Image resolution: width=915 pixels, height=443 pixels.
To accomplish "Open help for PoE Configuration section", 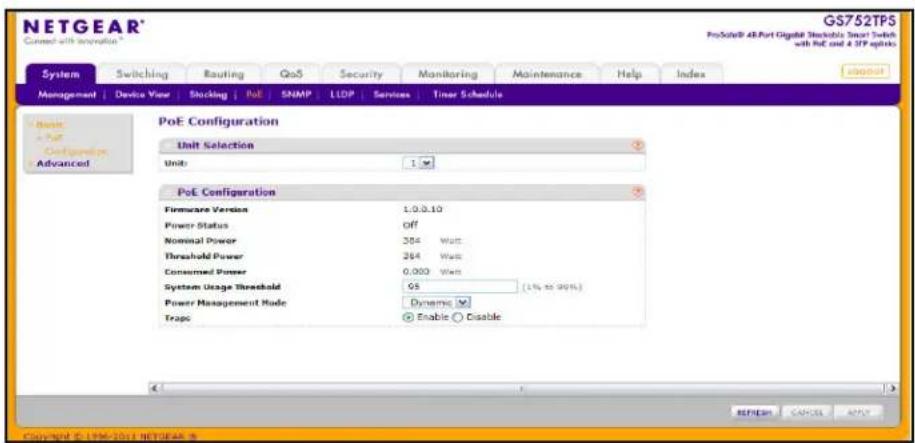I will [638, 192].
